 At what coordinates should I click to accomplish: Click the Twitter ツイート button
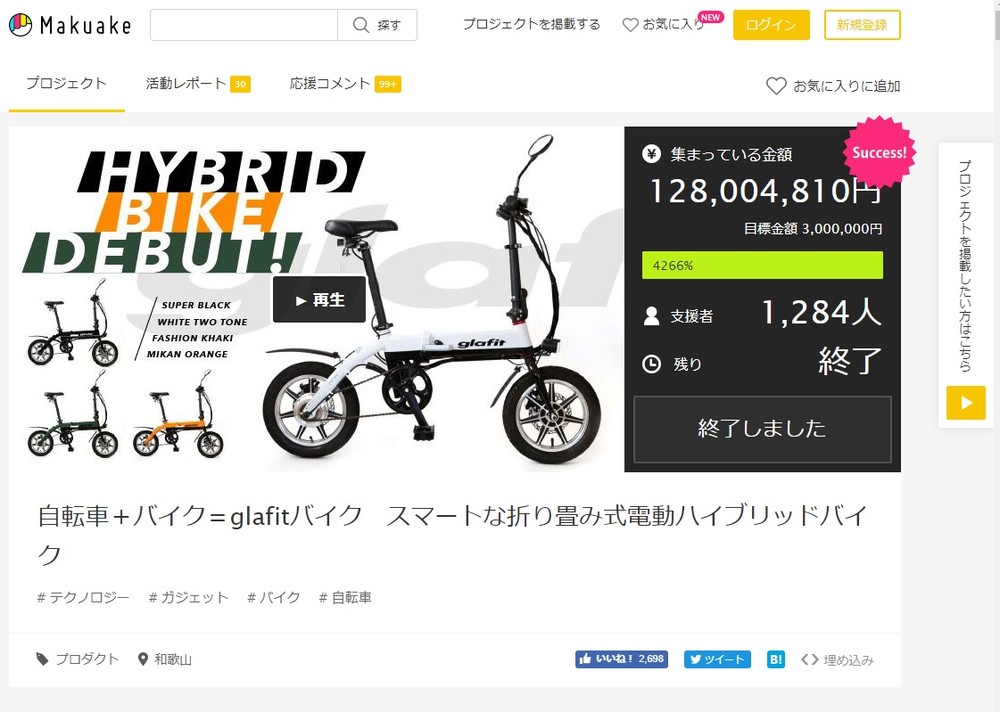click(717, 659)
